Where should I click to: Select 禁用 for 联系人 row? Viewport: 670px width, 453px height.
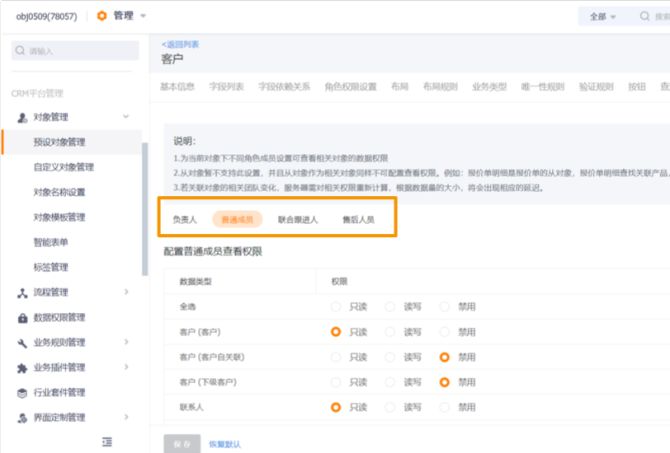tap(446, 407)
